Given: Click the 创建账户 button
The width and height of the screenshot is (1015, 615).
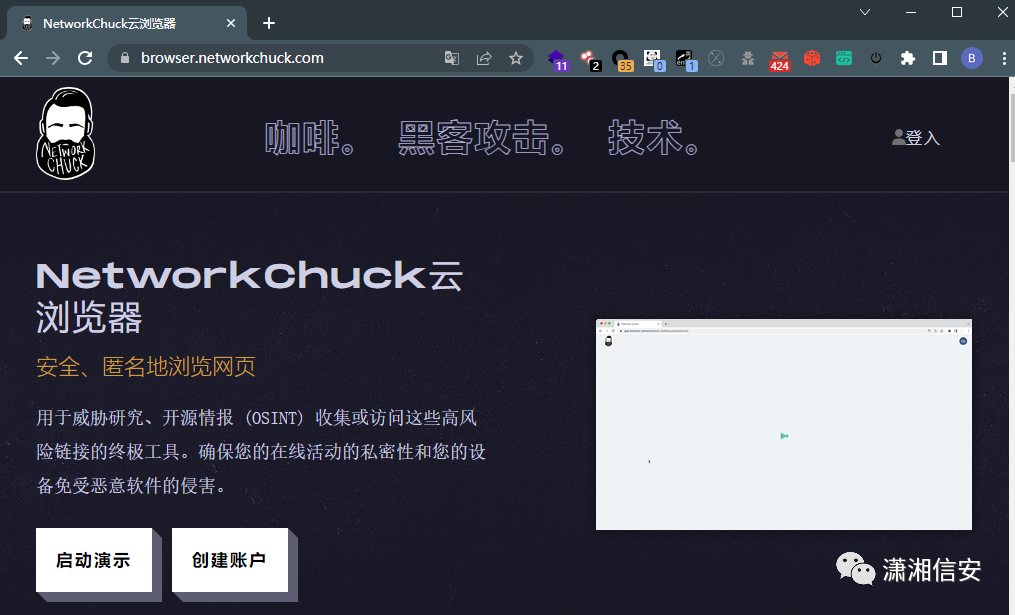Looking at the screenshot, I should click(x=230, y=560).
